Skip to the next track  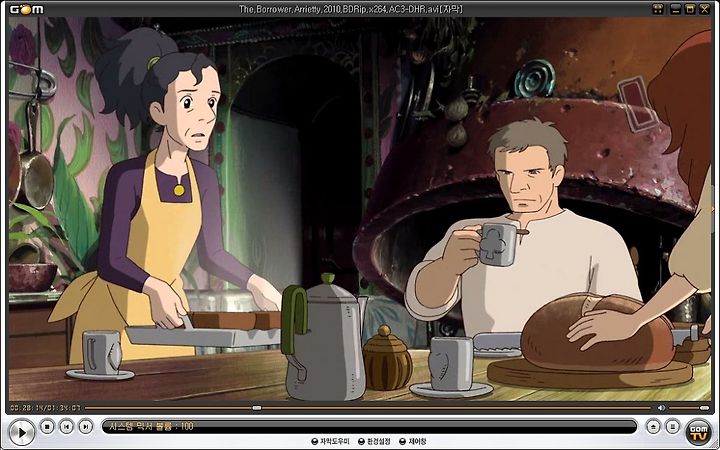pyautogui.click(x=85, y=427)
